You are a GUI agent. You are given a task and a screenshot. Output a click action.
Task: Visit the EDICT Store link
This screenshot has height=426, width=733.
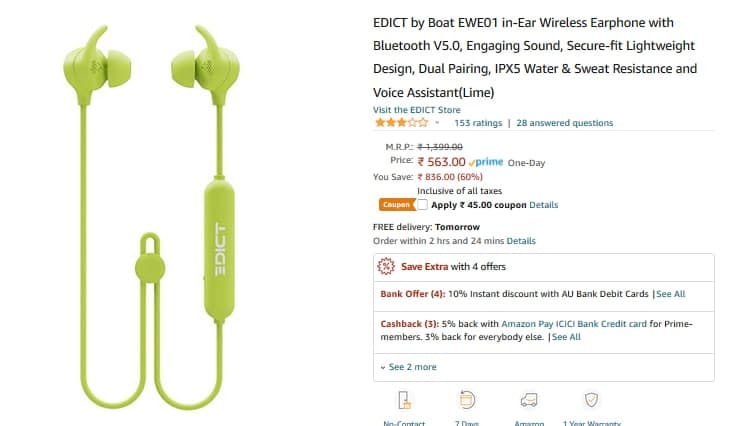417,110
